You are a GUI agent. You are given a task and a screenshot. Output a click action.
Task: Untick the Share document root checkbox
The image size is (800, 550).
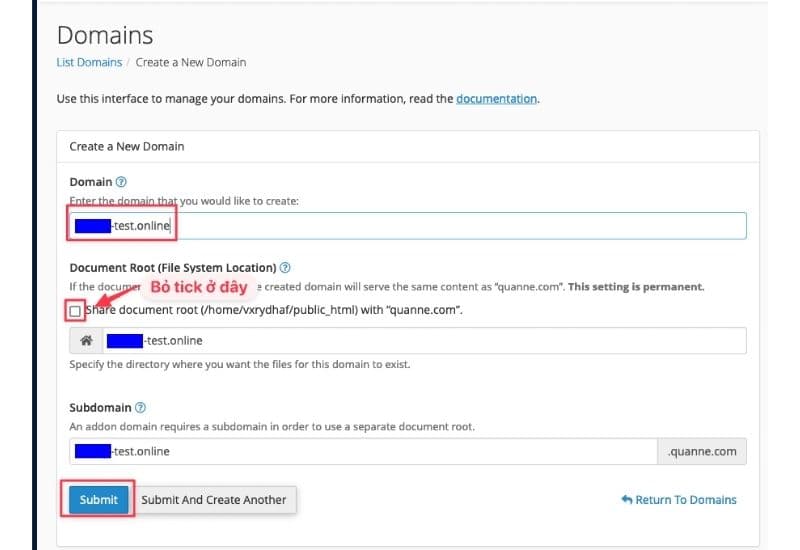point(76,311)
